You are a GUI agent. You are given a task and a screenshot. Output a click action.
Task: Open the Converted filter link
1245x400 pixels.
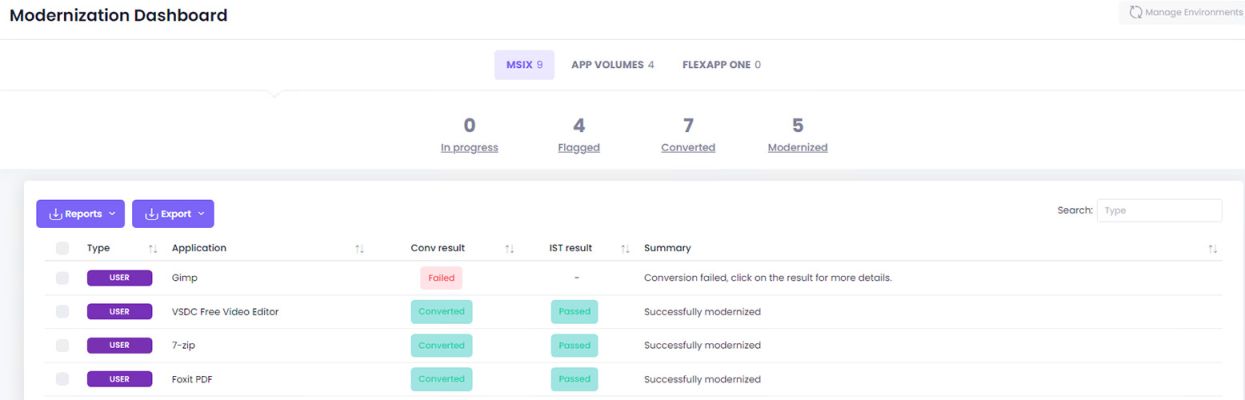[688, 147]
